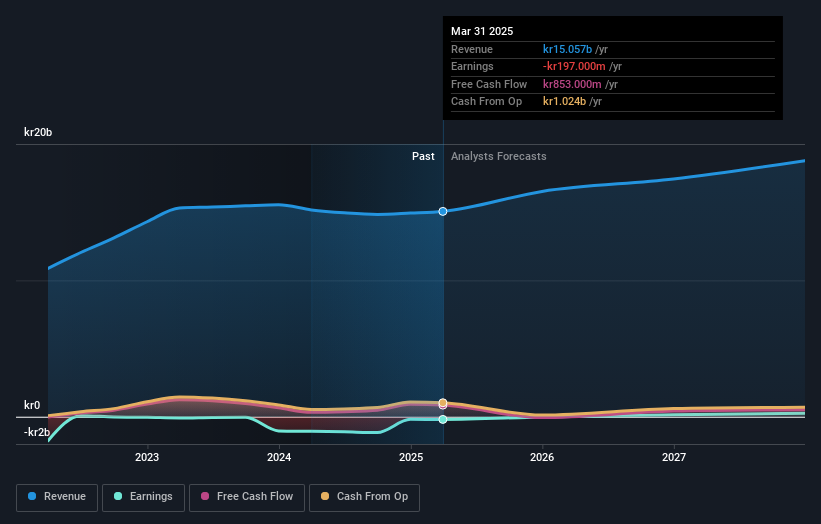Toggle the Earnings legend series
The height and width of the screenshot is (524, 821).
click(x=143, y=497)
